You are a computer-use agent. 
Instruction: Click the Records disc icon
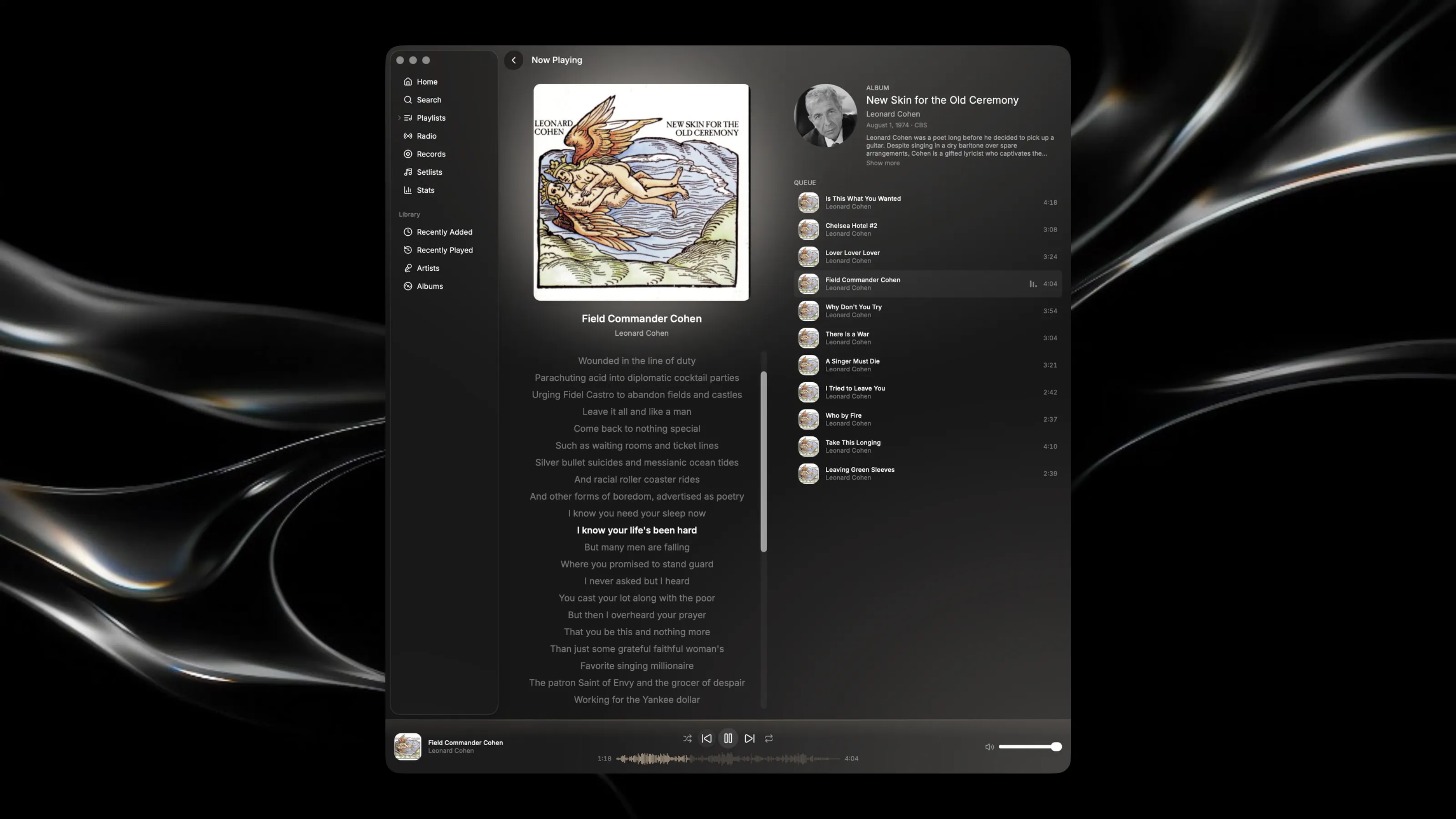[408, 154]
